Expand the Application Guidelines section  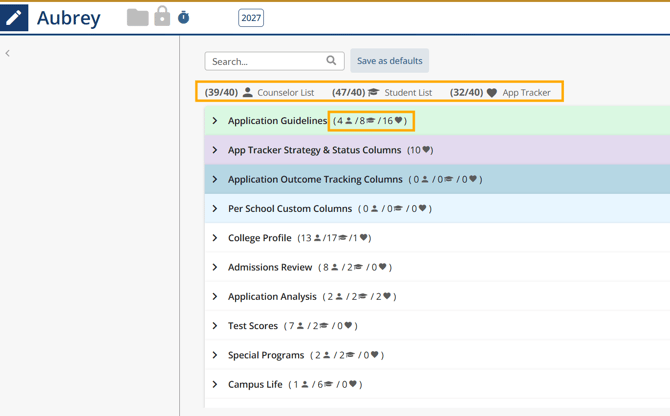click(215, 121)
